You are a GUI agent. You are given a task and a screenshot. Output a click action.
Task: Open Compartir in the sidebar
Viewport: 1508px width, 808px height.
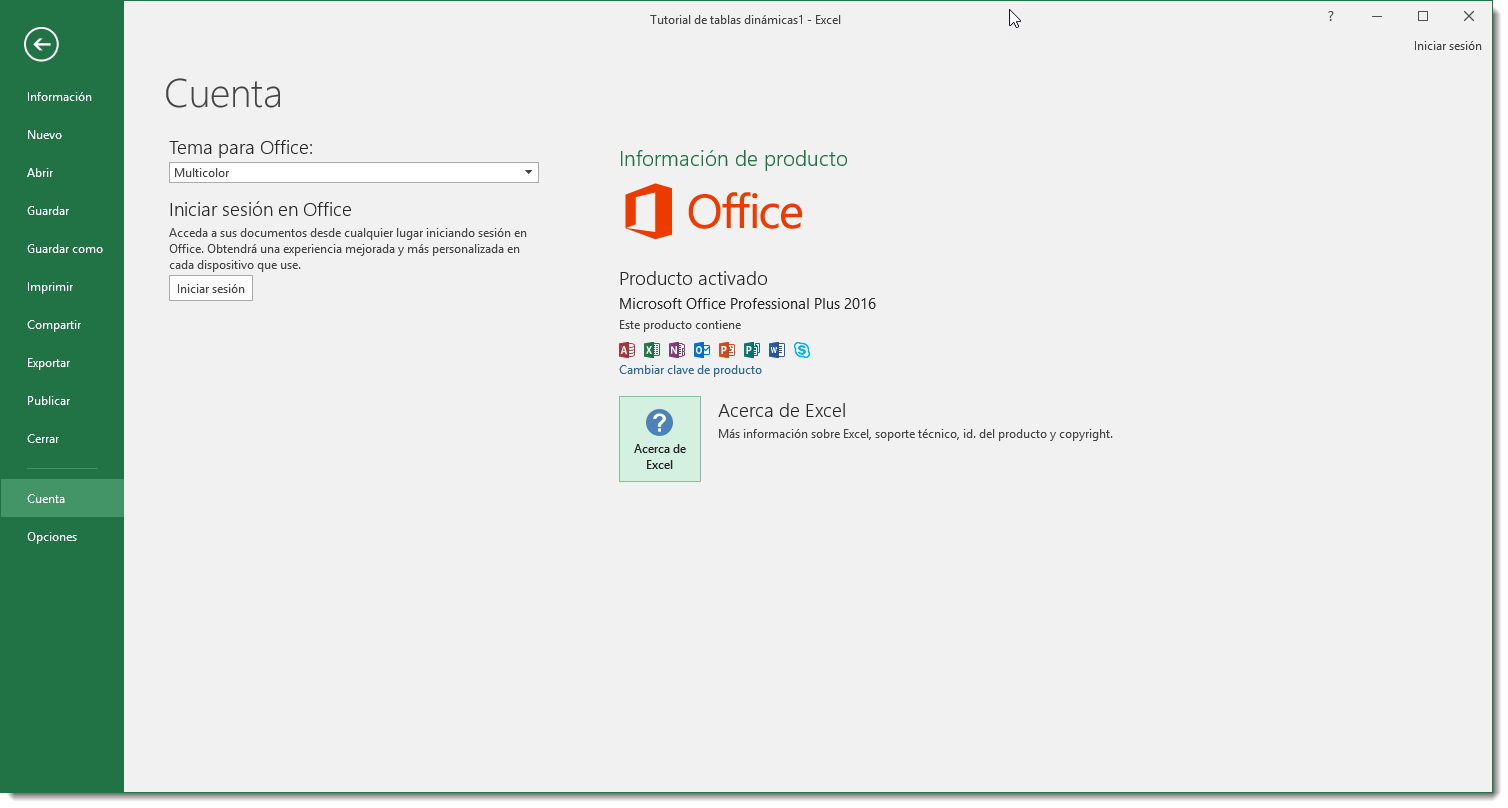[x=62, y=325]
